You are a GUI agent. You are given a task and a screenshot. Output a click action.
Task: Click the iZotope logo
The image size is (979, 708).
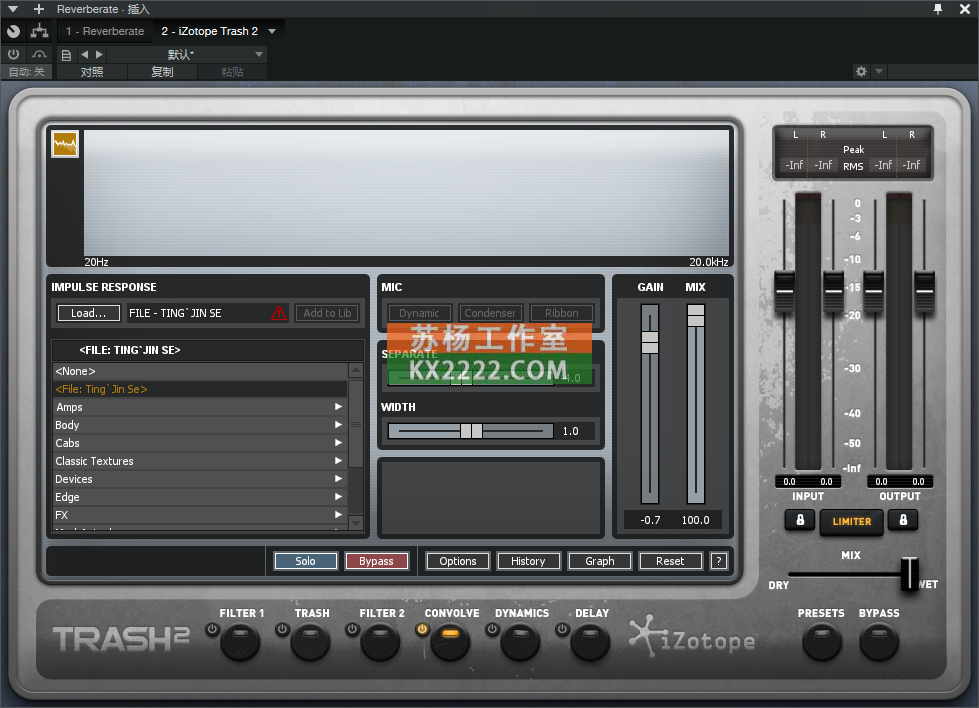(692, 638)
